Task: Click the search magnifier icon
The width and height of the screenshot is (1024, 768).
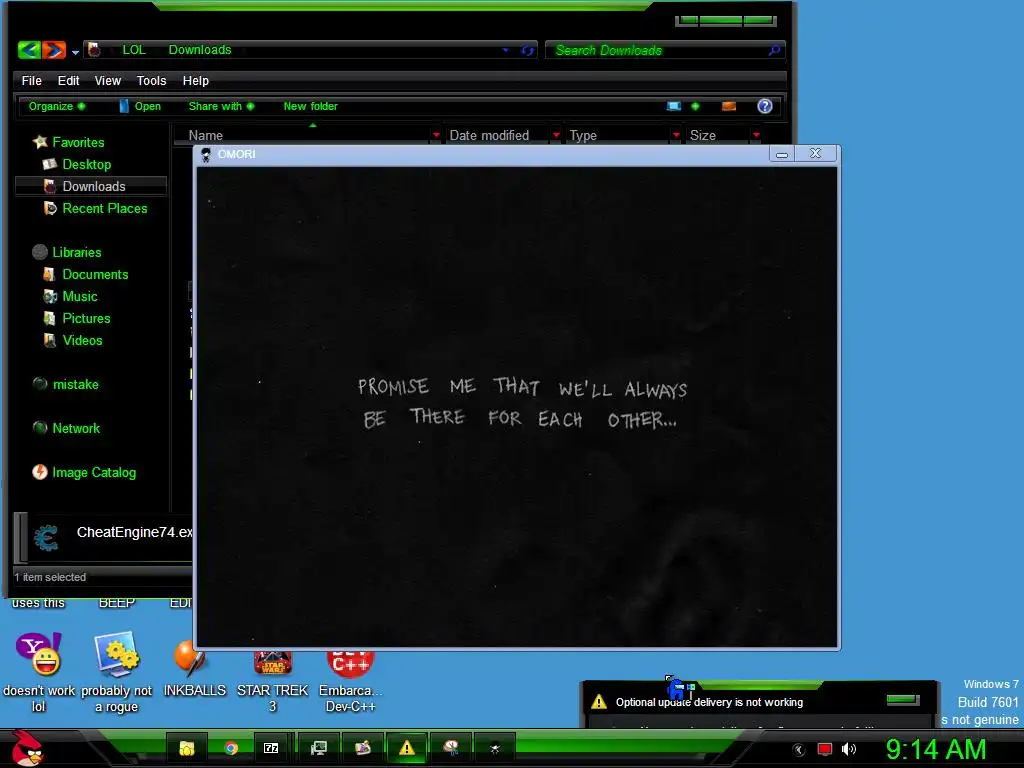Action: [x=774, y=50]
